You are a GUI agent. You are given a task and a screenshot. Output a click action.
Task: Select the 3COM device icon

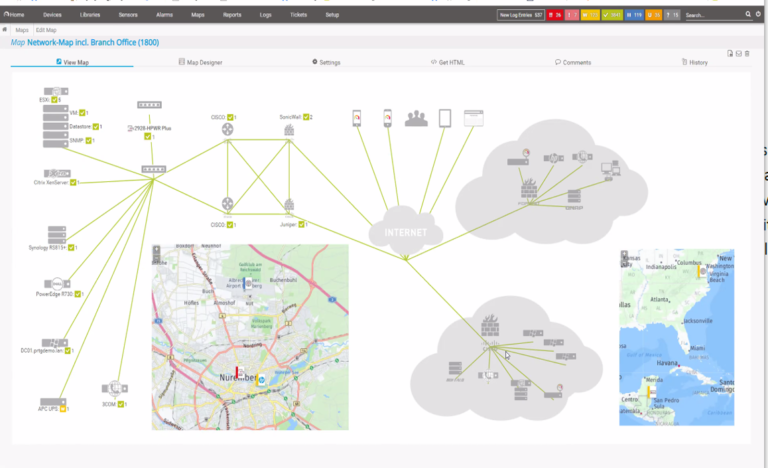pyautogui.click(x=115, y=389)
